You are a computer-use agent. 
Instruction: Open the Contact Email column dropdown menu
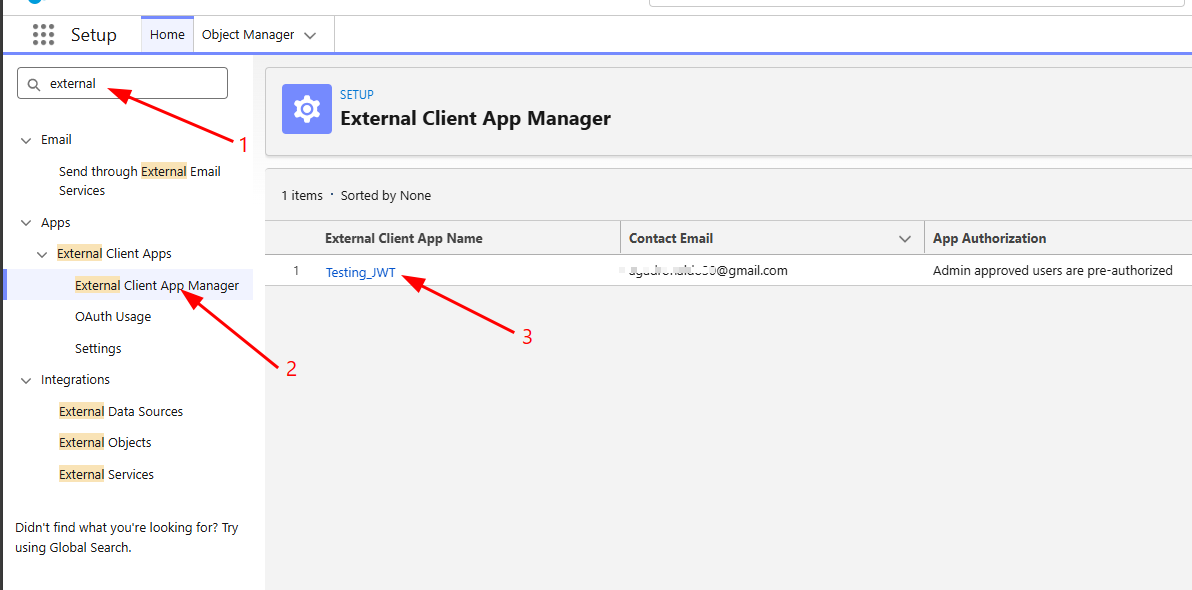tap(905, 239)
